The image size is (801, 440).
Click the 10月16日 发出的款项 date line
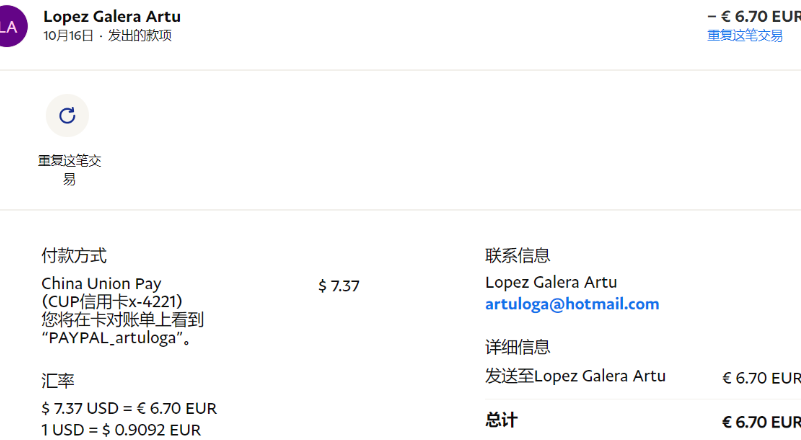point(108,36)
